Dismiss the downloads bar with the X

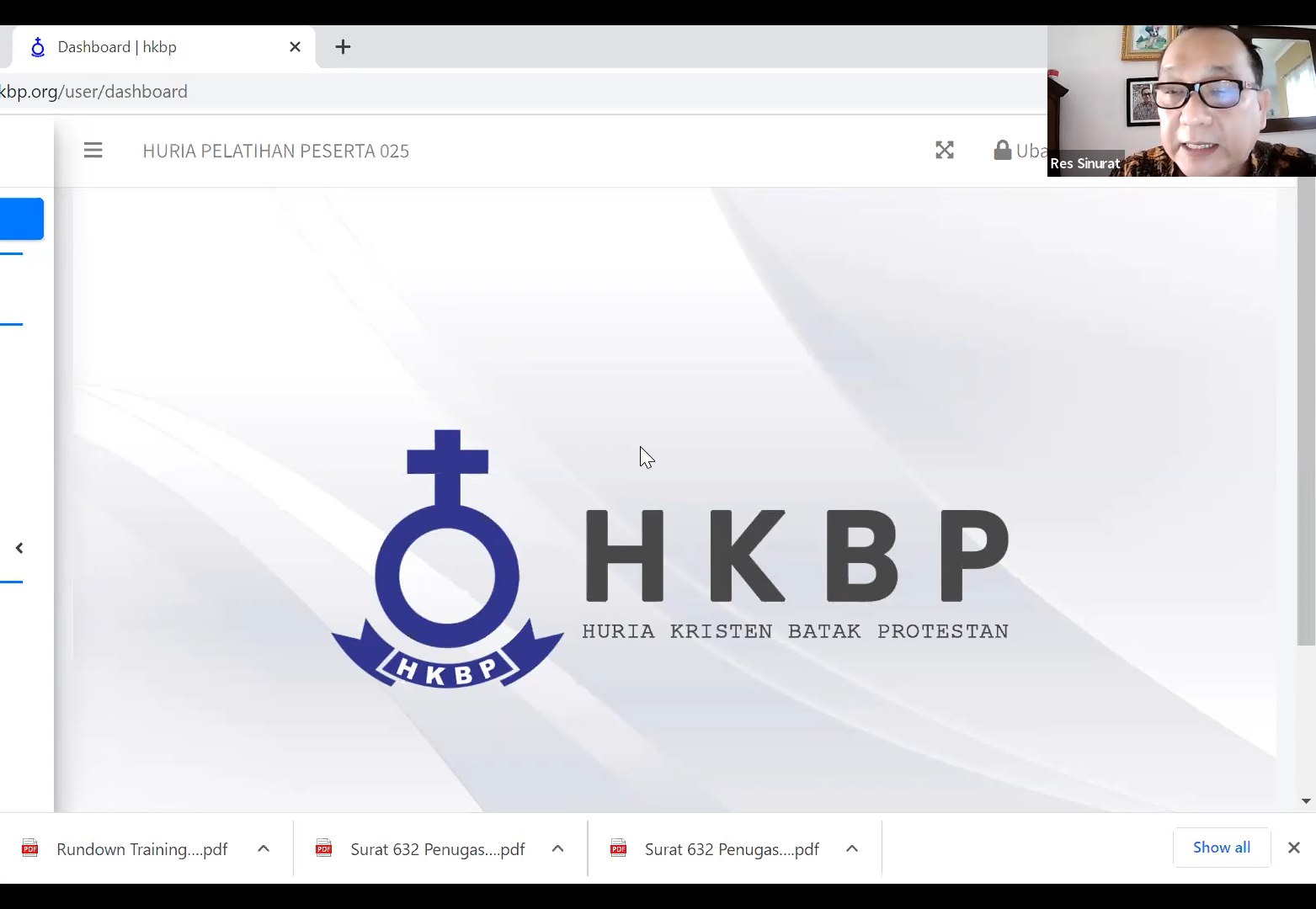tap(1293, 848)
